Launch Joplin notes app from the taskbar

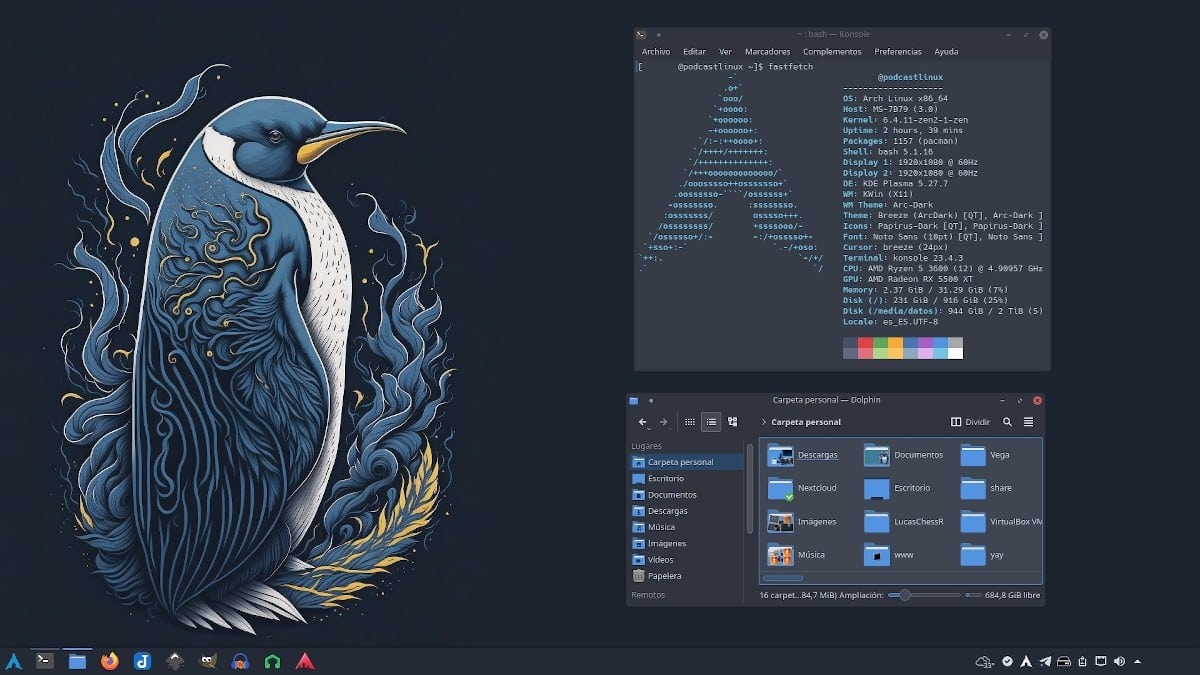tap(143, 661)
